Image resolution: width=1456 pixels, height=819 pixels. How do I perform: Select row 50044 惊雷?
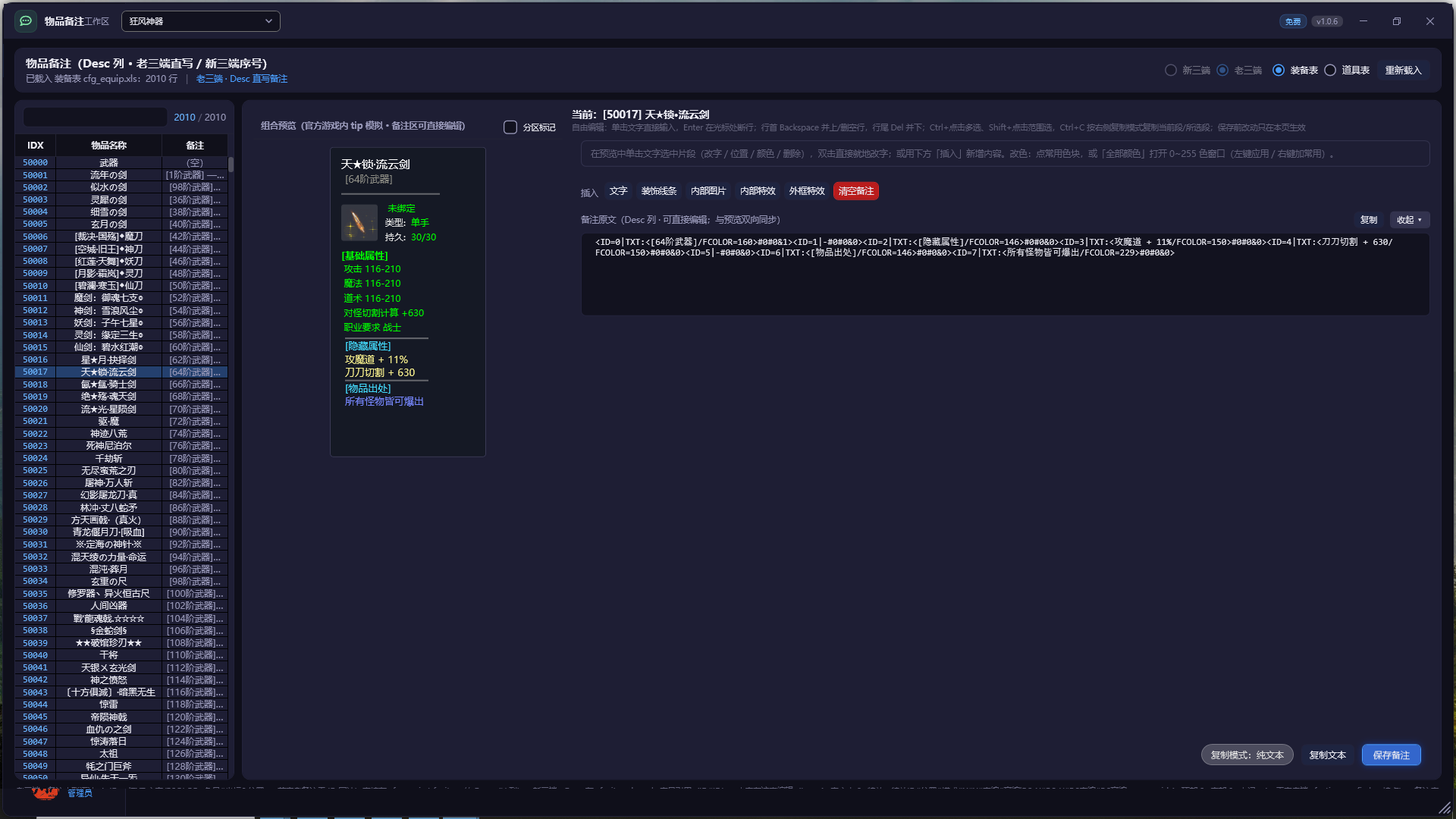(121, 704)
